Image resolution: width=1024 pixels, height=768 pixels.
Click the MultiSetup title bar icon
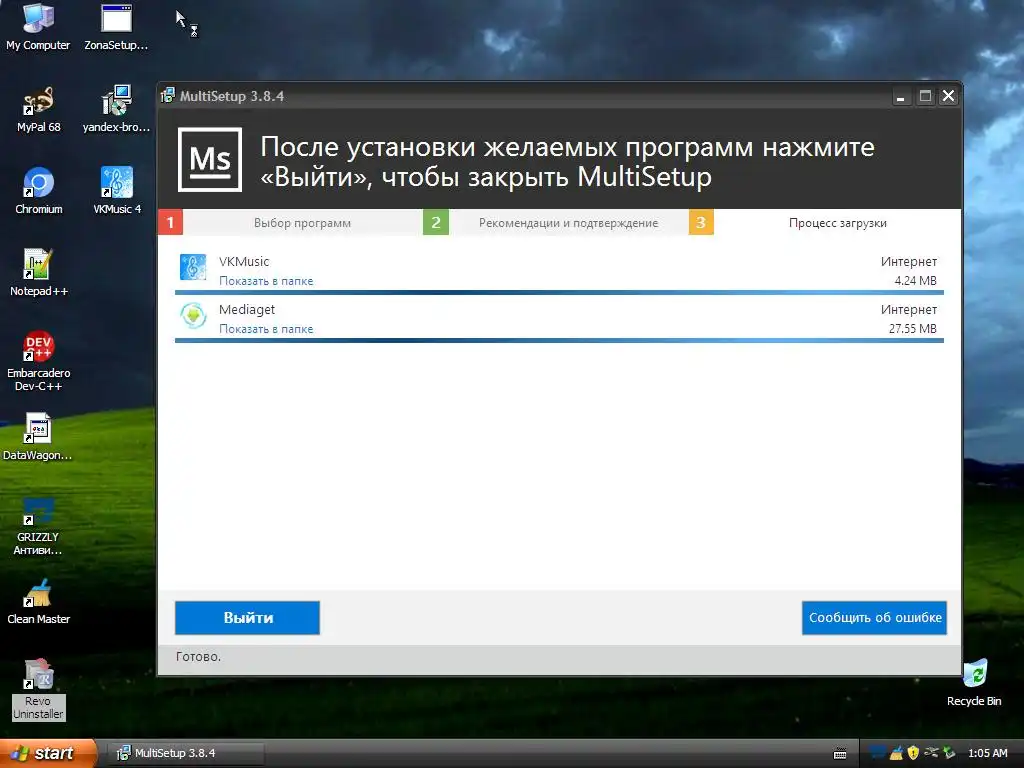168,95
